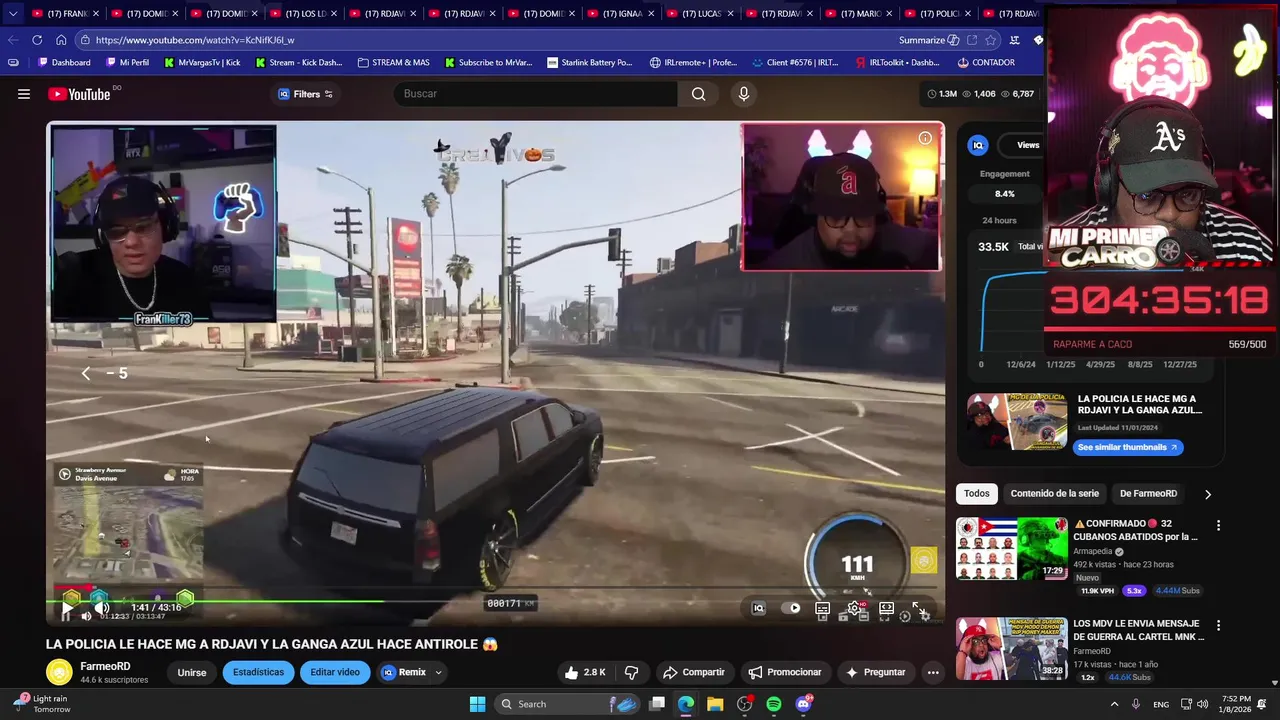Open File Explorer from the taskbar
Image resolution: width=1280 pixels, height=720 pixels.
point(715,704)
